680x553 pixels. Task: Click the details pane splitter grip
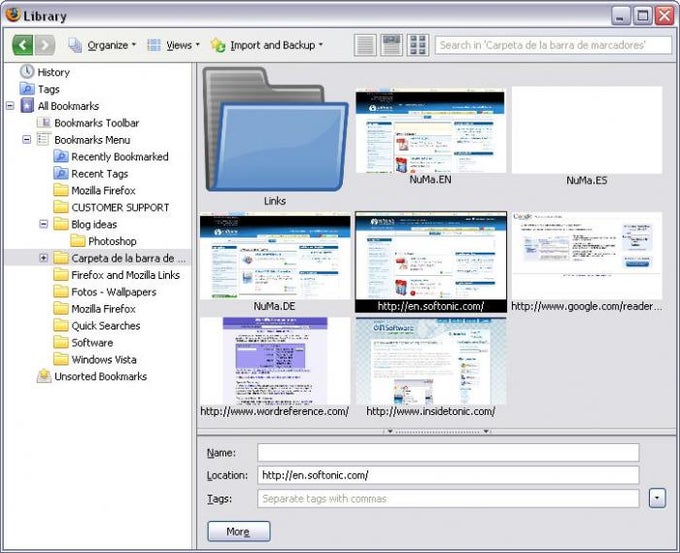point(438,432)
